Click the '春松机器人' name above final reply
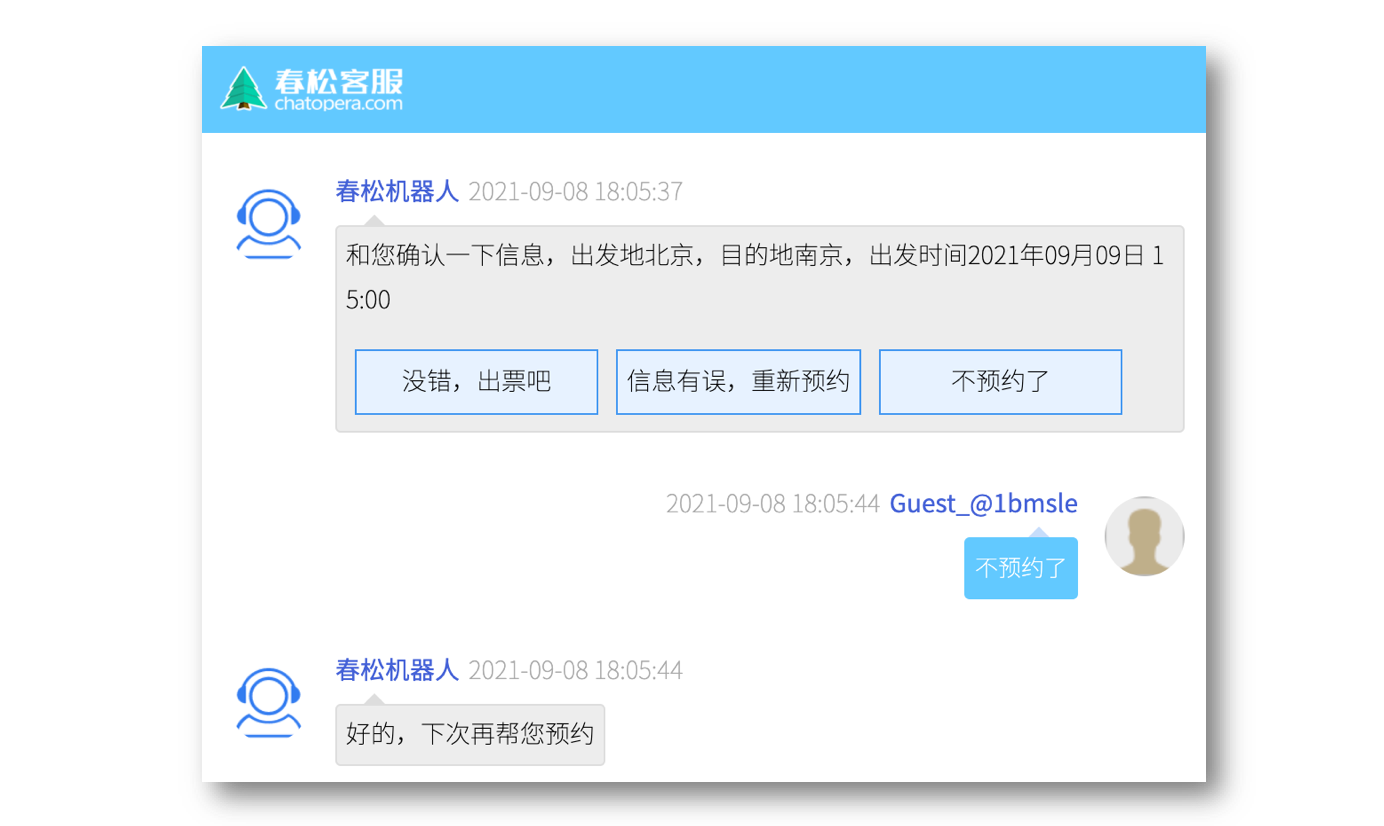 397,670
